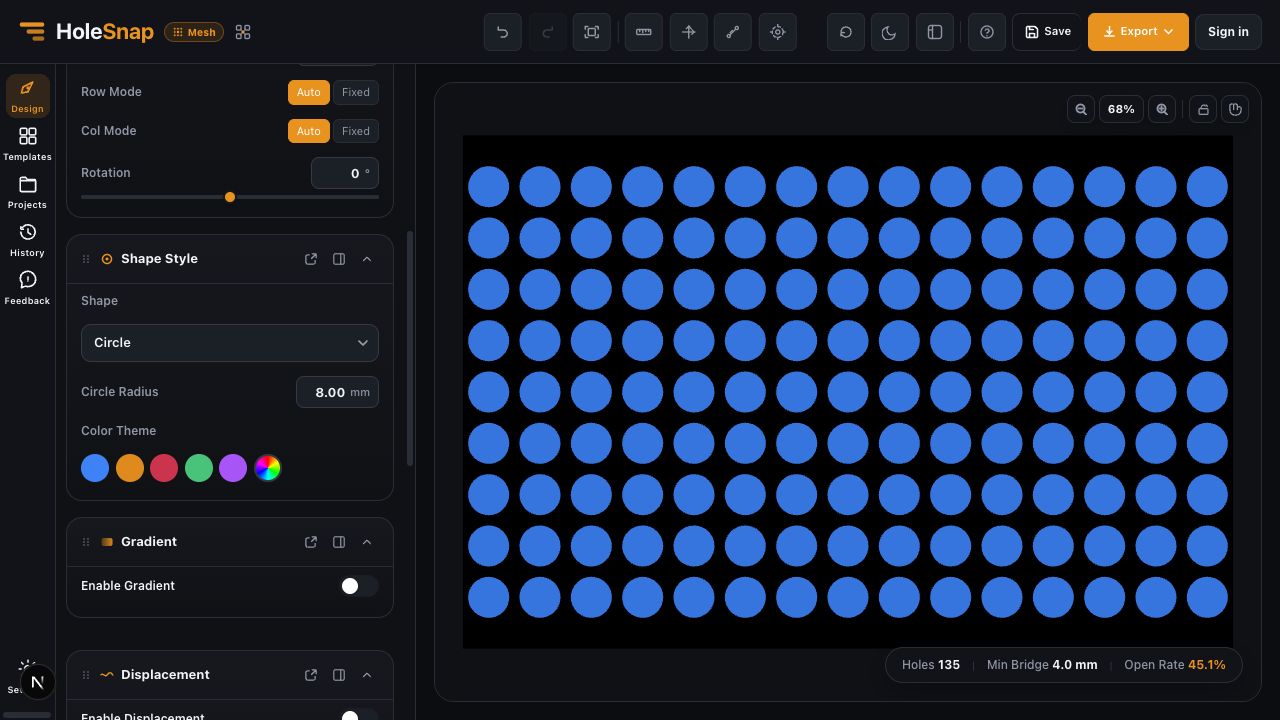Toggle dark mode with moon icon
The image size is (1280, 720).
[889, 32]
